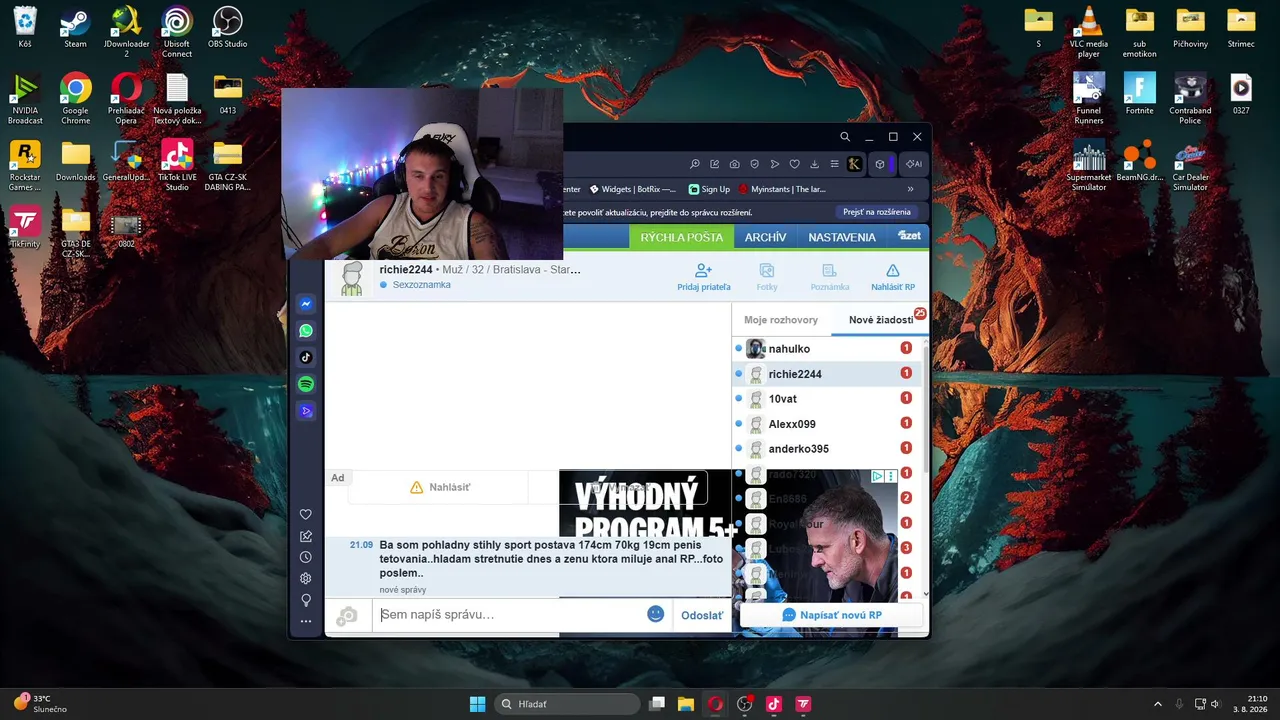The image size is (1280, 720).
Task: Open File Explorer from the taskbar
Action: tap(686, 704)
